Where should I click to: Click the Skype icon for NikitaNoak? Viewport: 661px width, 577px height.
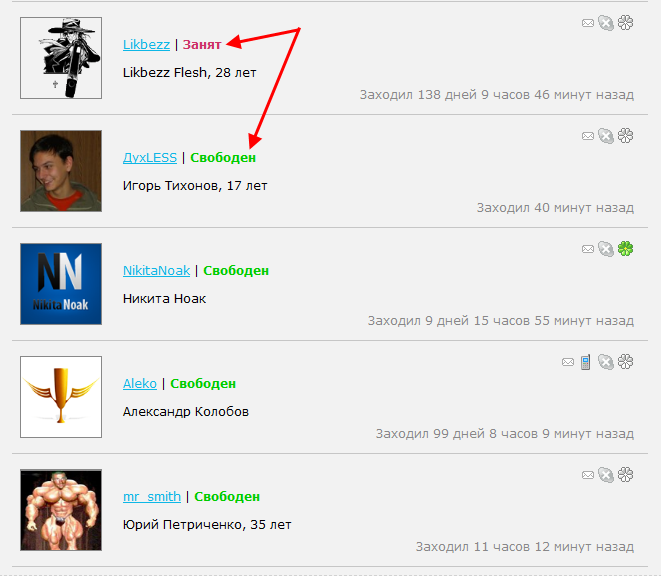[606, 249]
